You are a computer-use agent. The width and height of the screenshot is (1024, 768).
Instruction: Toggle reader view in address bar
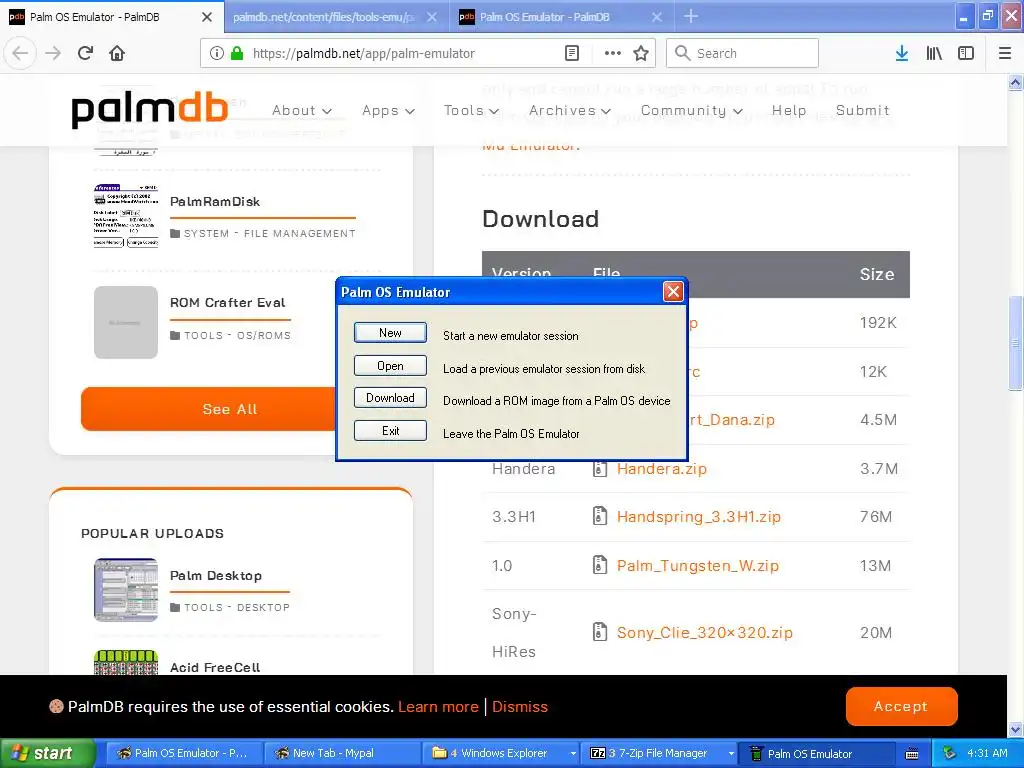coord(571,53)
